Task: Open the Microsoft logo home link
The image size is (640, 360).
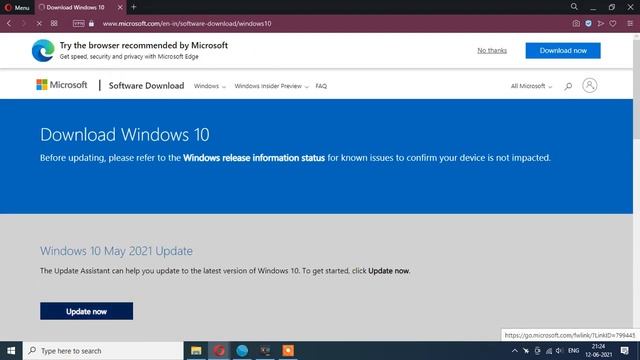Action: (x=62, y=85)
